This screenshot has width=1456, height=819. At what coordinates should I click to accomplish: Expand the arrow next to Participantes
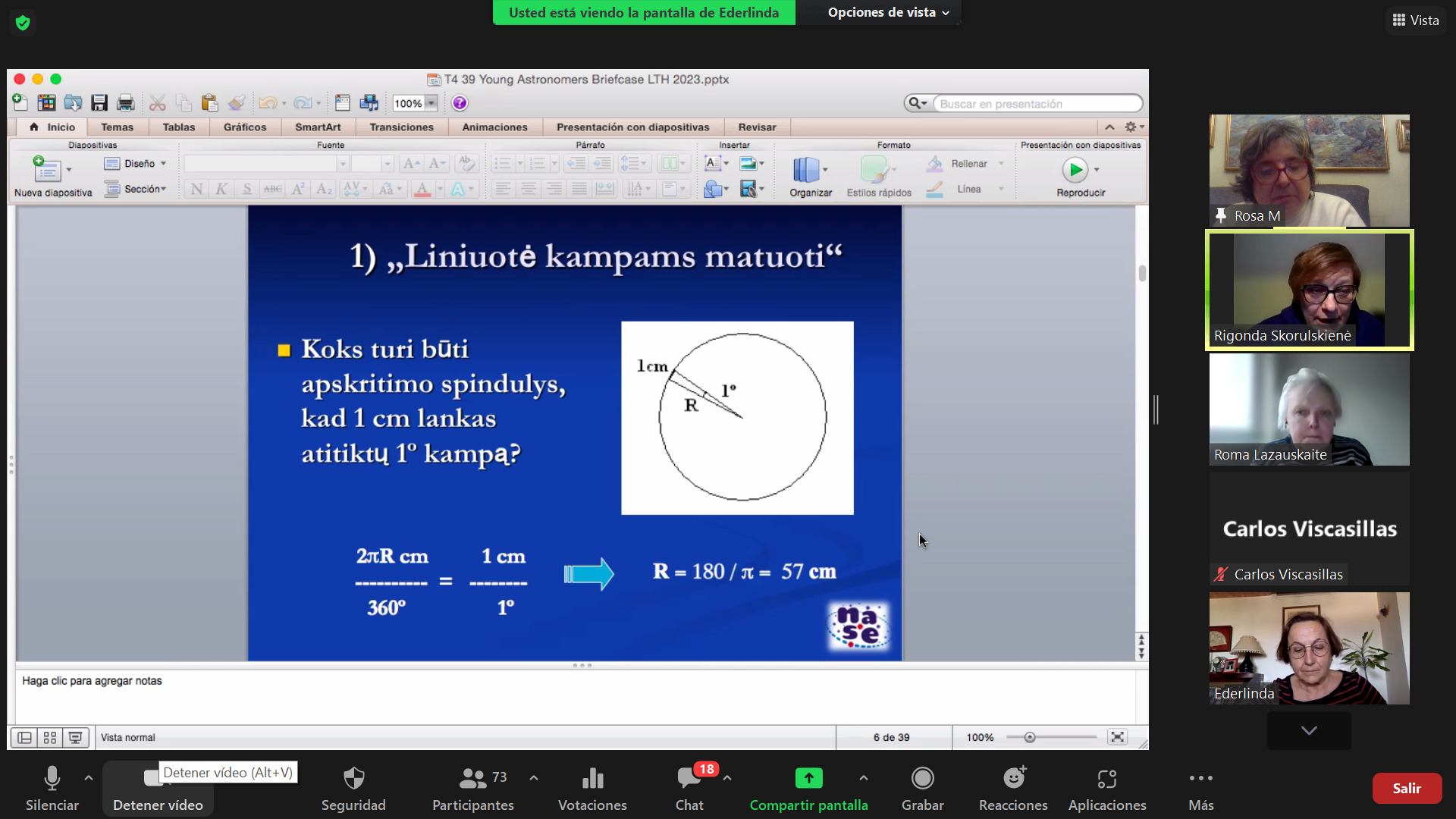click(x=534, y=778)
